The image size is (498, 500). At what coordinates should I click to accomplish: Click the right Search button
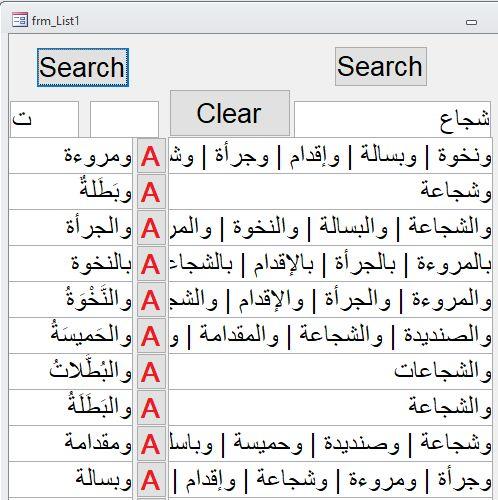[381, 66]
